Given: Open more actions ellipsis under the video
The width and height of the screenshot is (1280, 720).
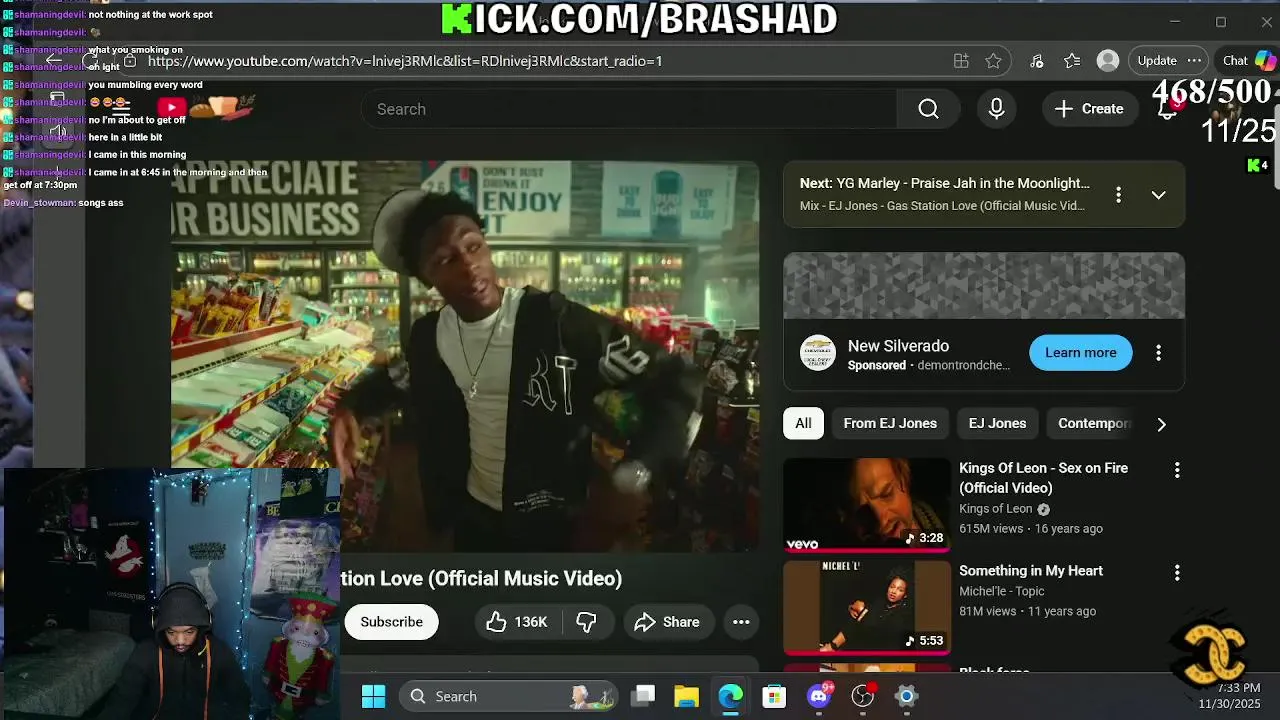Looking at the screenshot, I should [x=741, y=622].
